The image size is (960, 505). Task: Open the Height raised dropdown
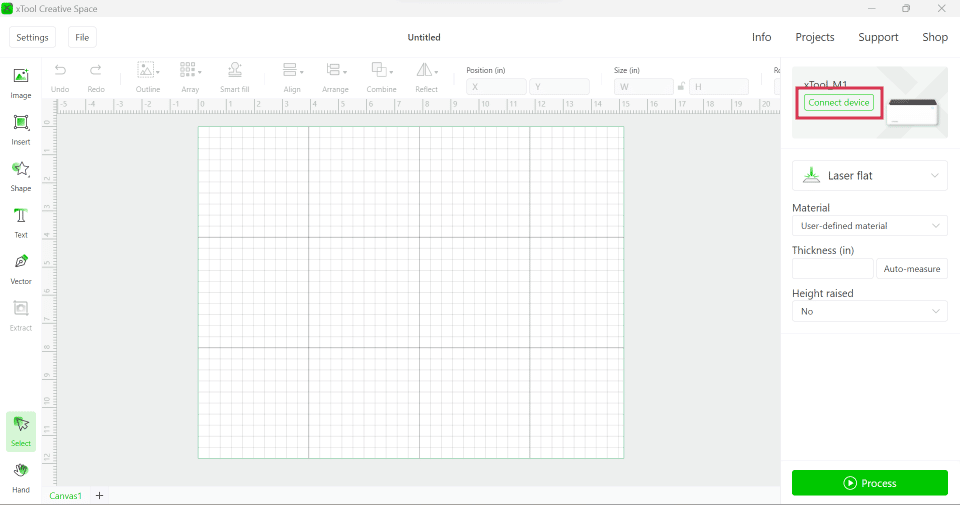click(869, 312)
